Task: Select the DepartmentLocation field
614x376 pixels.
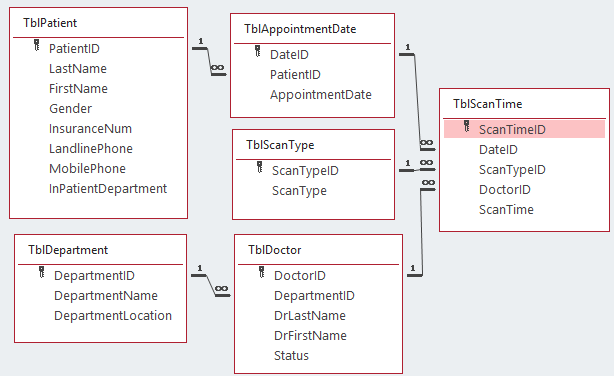Action: [113, 316]
